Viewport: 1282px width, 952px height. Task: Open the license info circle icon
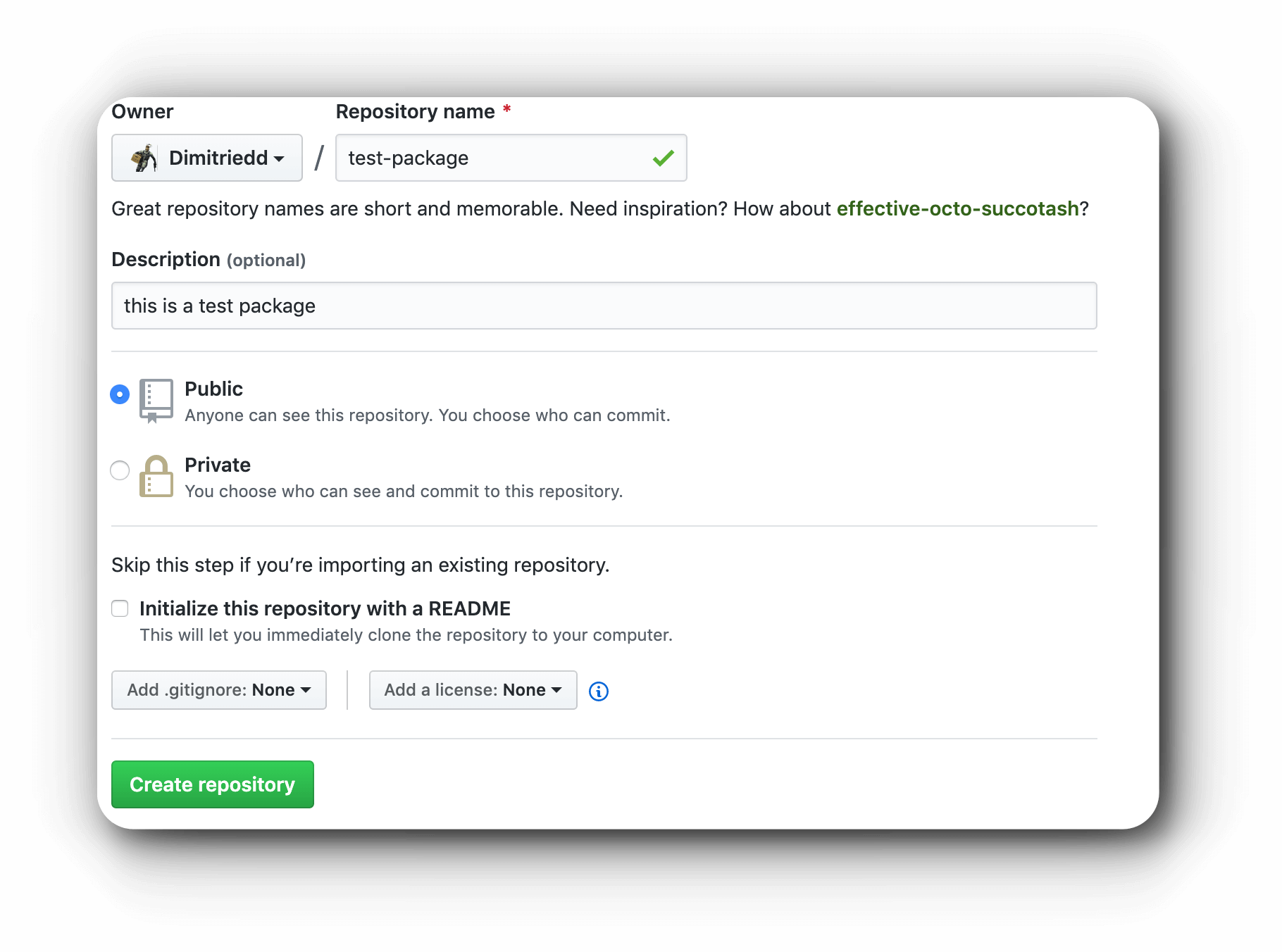pyautogui.click(x=599, y=691)
